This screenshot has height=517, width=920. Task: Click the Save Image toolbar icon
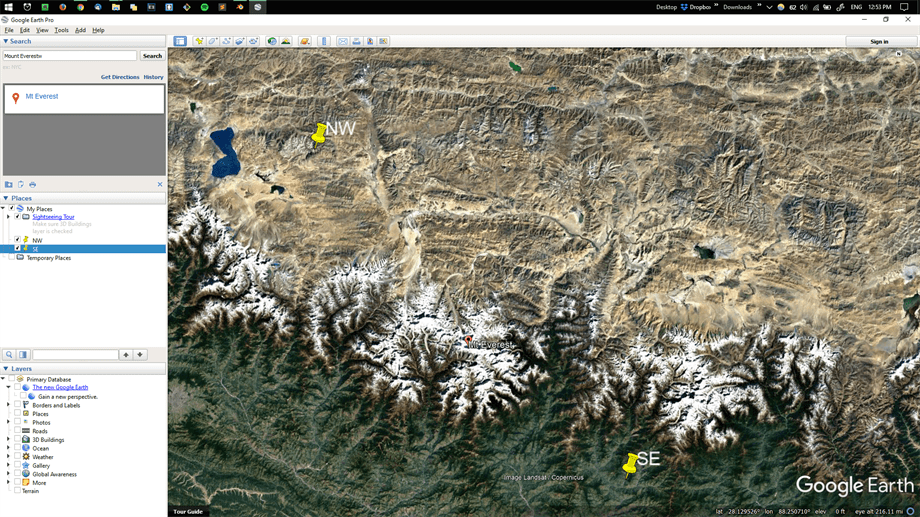pos(370,41)
